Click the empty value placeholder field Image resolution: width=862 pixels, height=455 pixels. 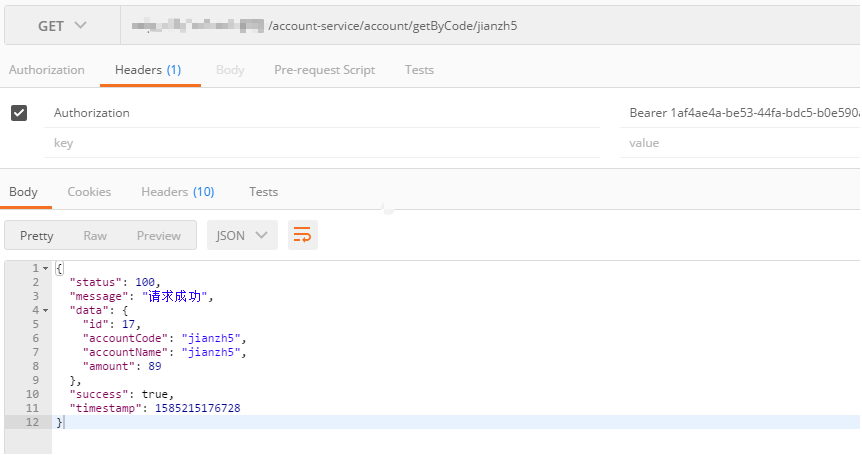click(x=740, y=143)
